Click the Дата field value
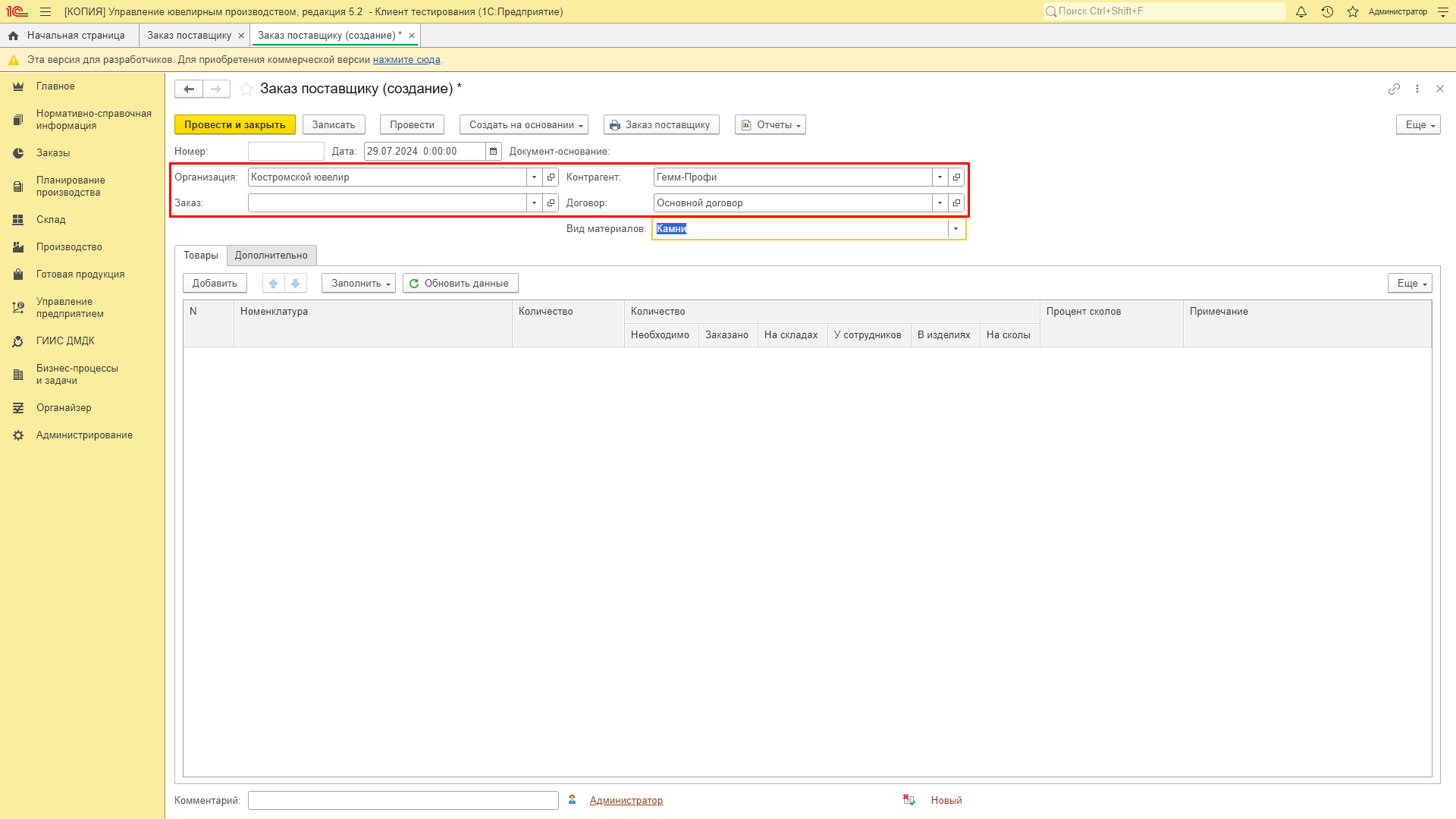 coord(425,151)
